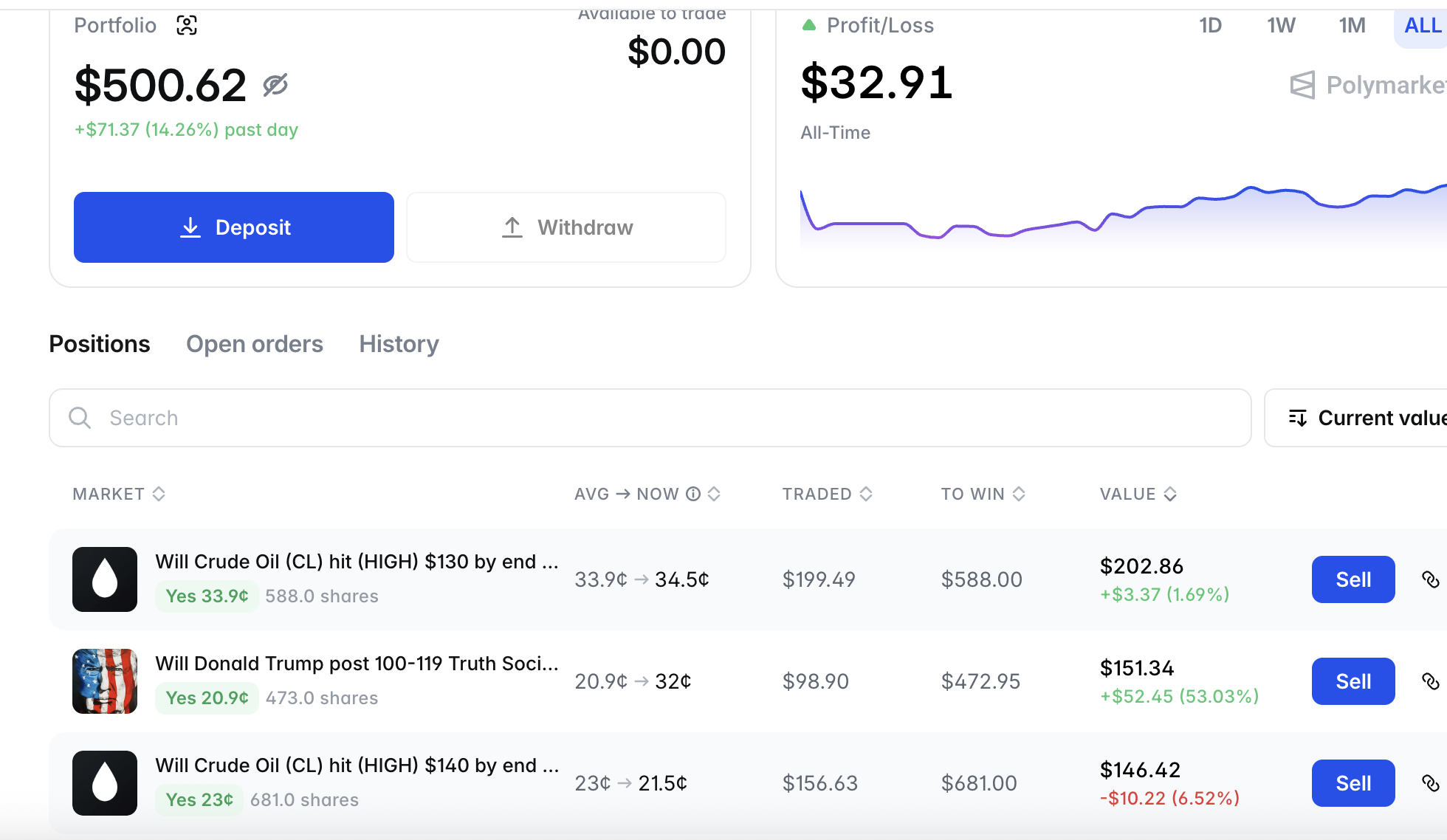Click the oil drop icon of $140 market
This screenshot has height=840, width=1447.
tap(105, 783)
